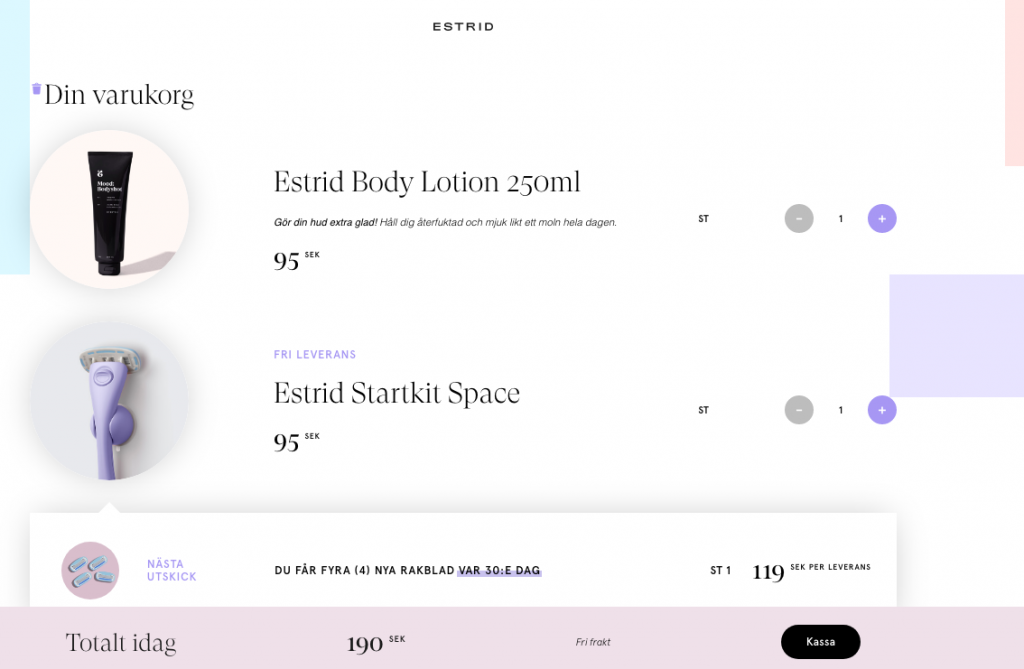Click the Din varukorg heading

119,95
